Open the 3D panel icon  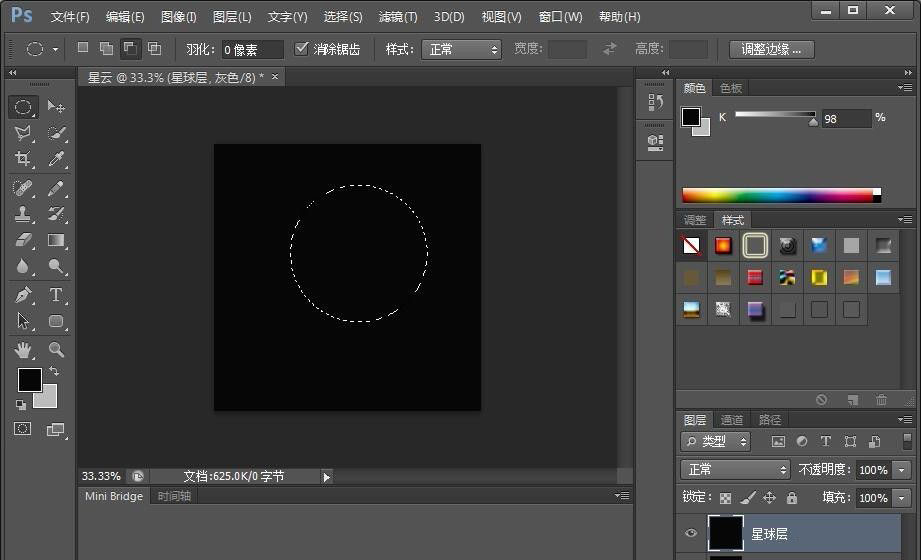coord(655,142)
